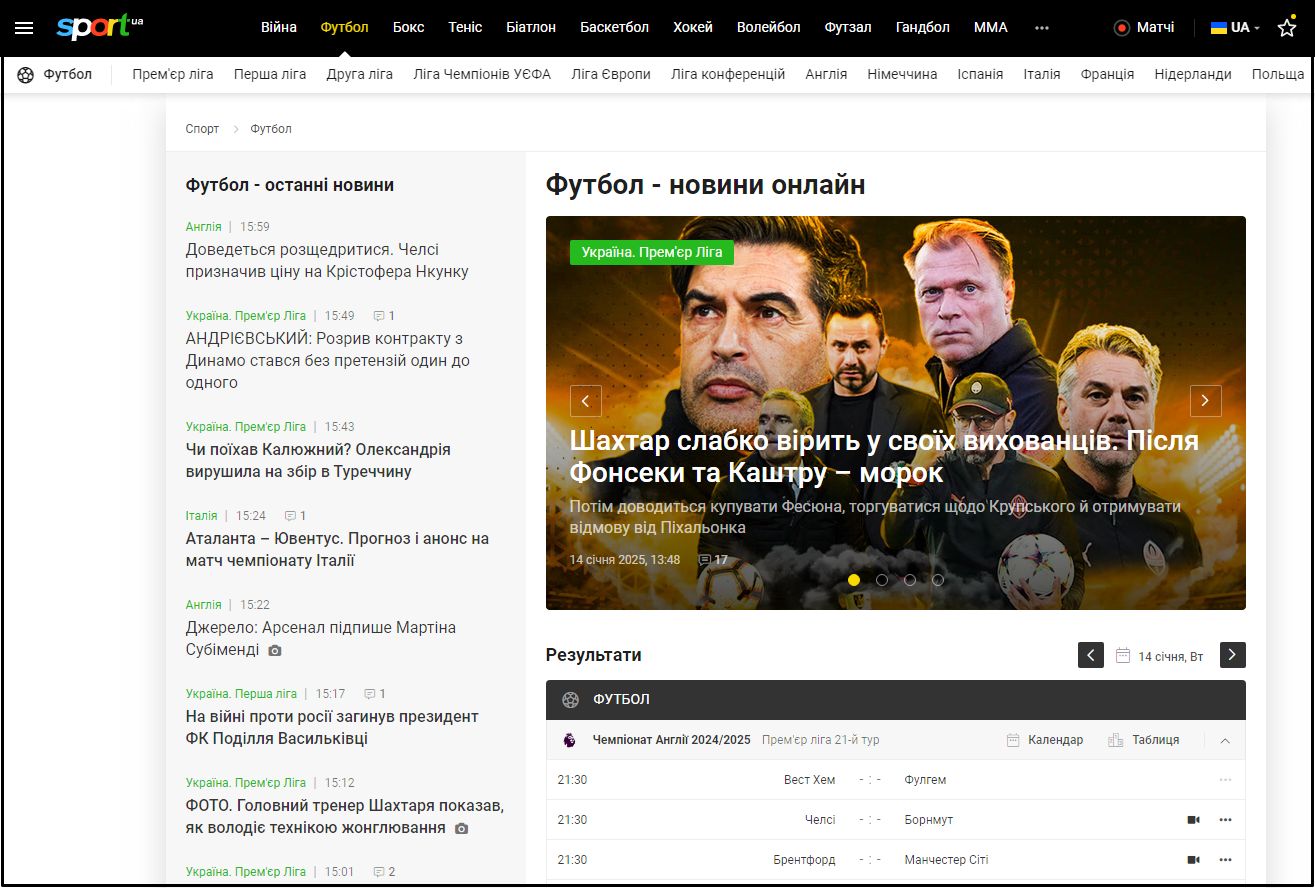The image size is (1315, 888).
Task: Open Календар for Чемпіонат Англії
Action: tap(1044, 740)
